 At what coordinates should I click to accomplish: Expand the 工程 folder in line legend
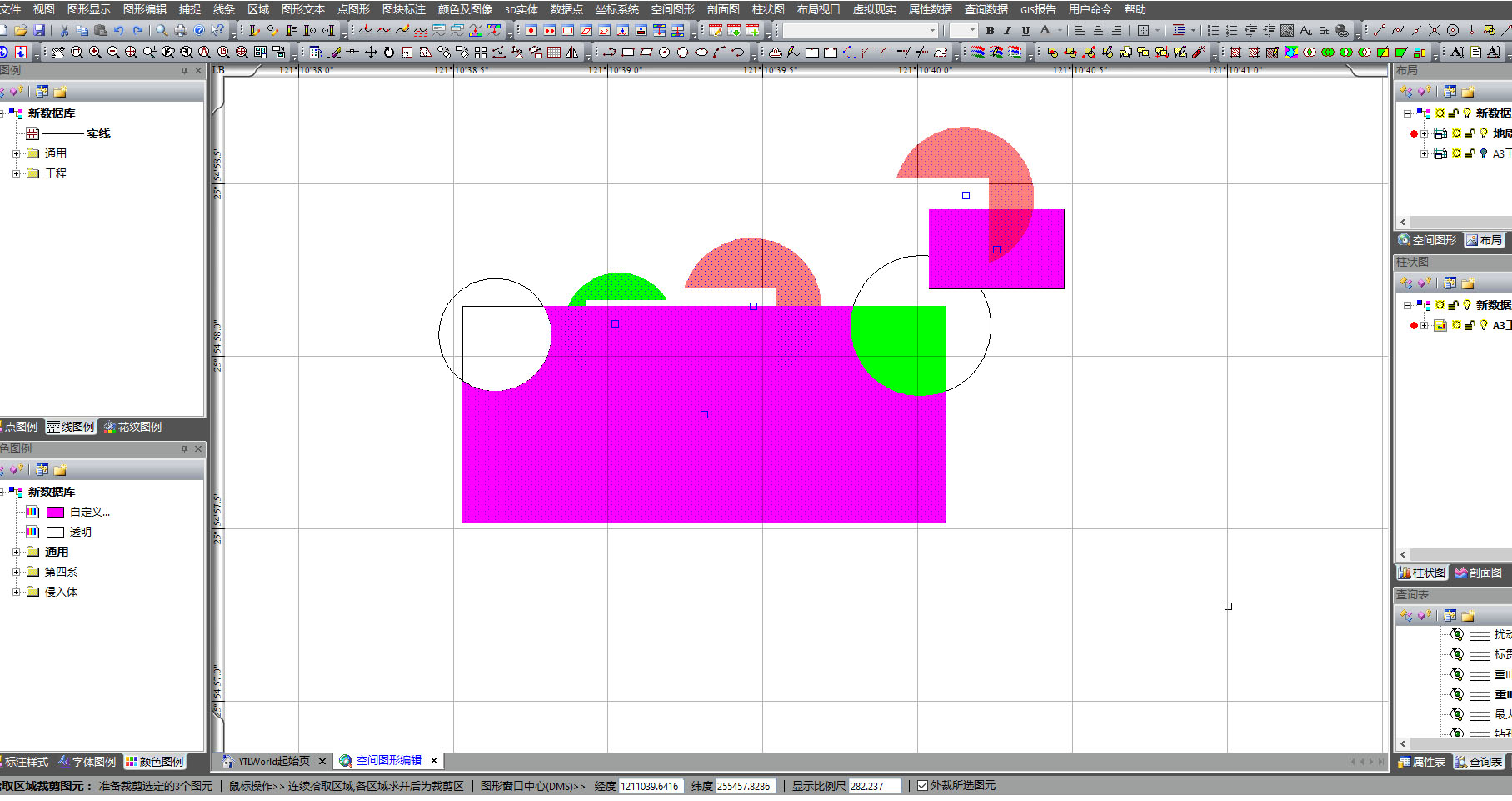pyautogui.click(x=16, y=173)
